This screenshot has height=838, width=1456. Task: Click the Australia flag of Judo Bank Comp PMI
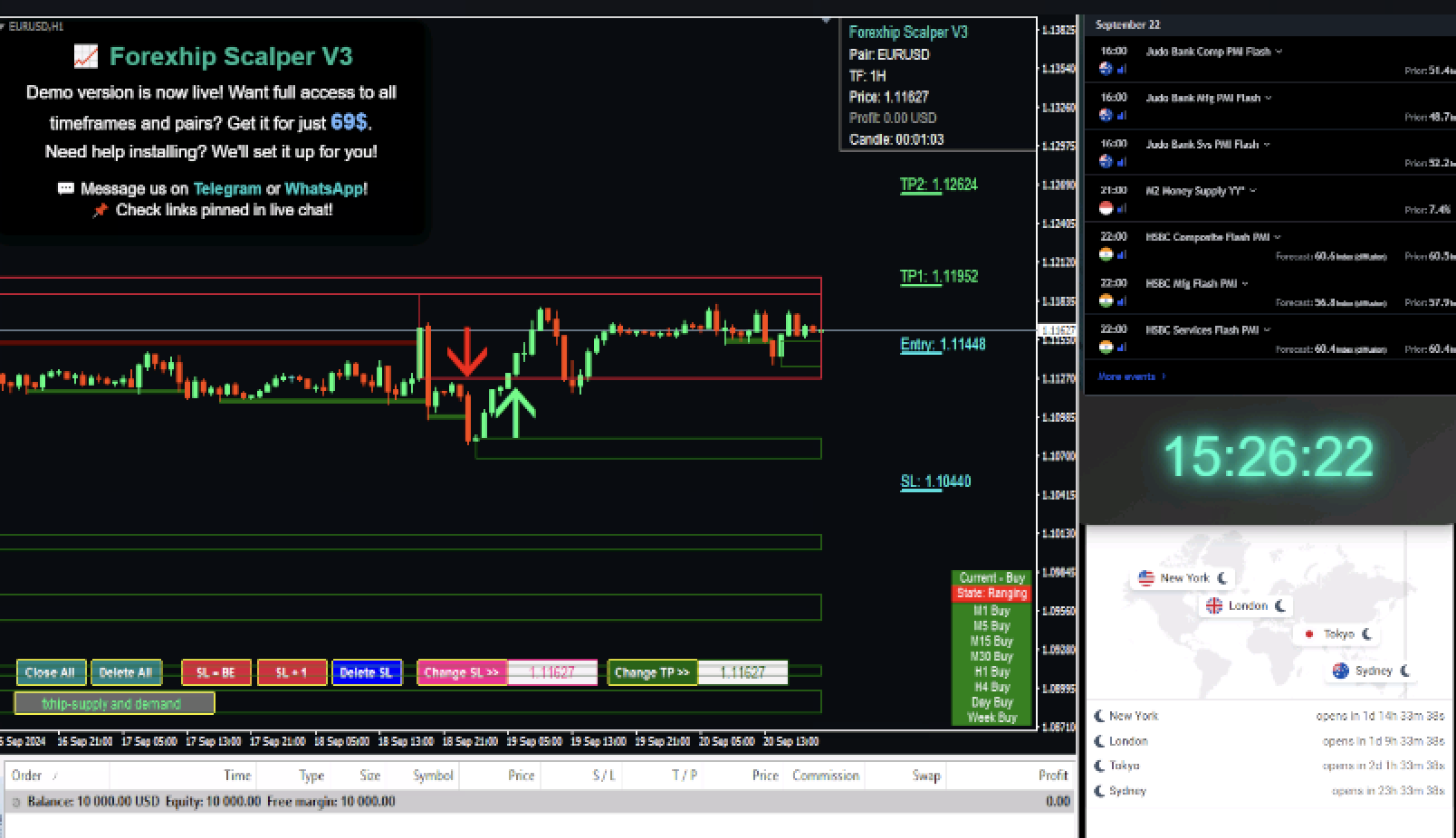tap(1106, 69)
